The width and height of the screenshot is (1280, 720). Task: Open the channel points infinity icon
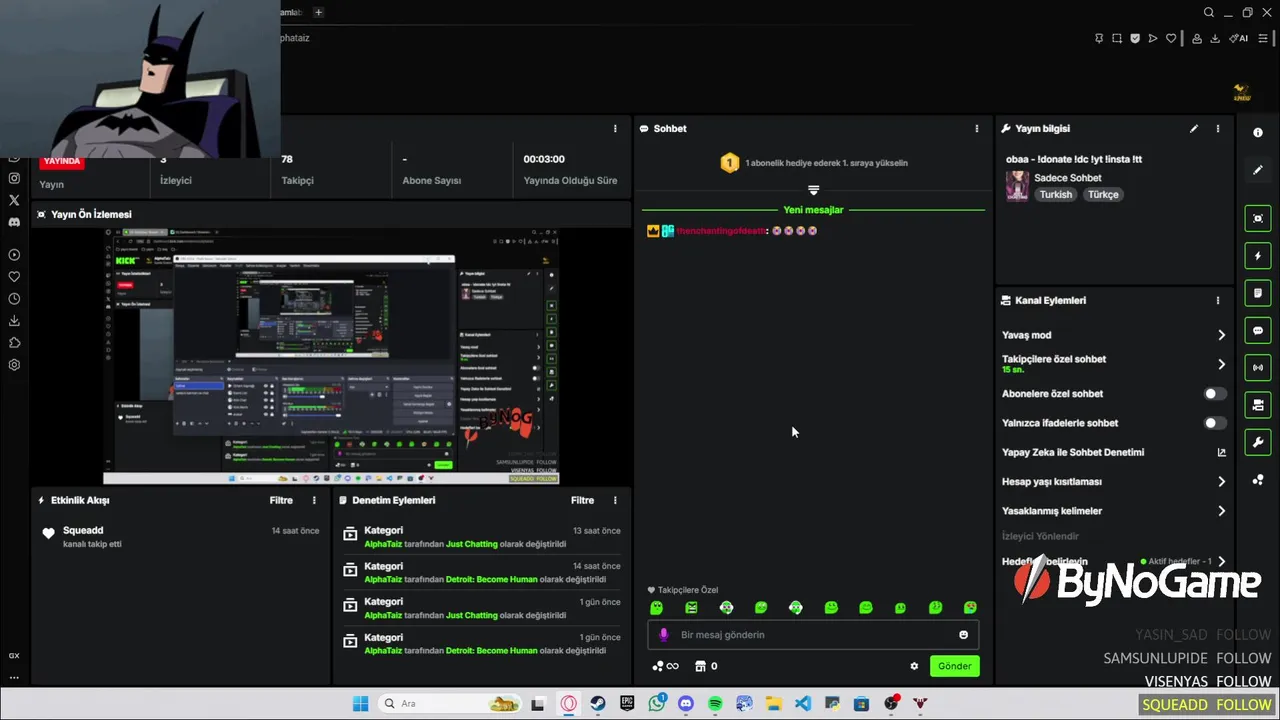[x=665, y=666]
